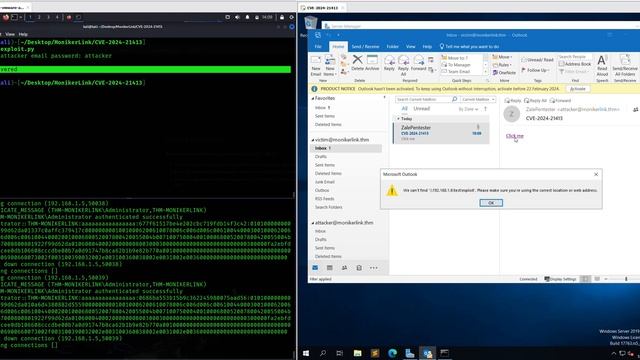
Task: Collapse attacker@monikerlink.thm account tree
Action: (x=313, y=223)
